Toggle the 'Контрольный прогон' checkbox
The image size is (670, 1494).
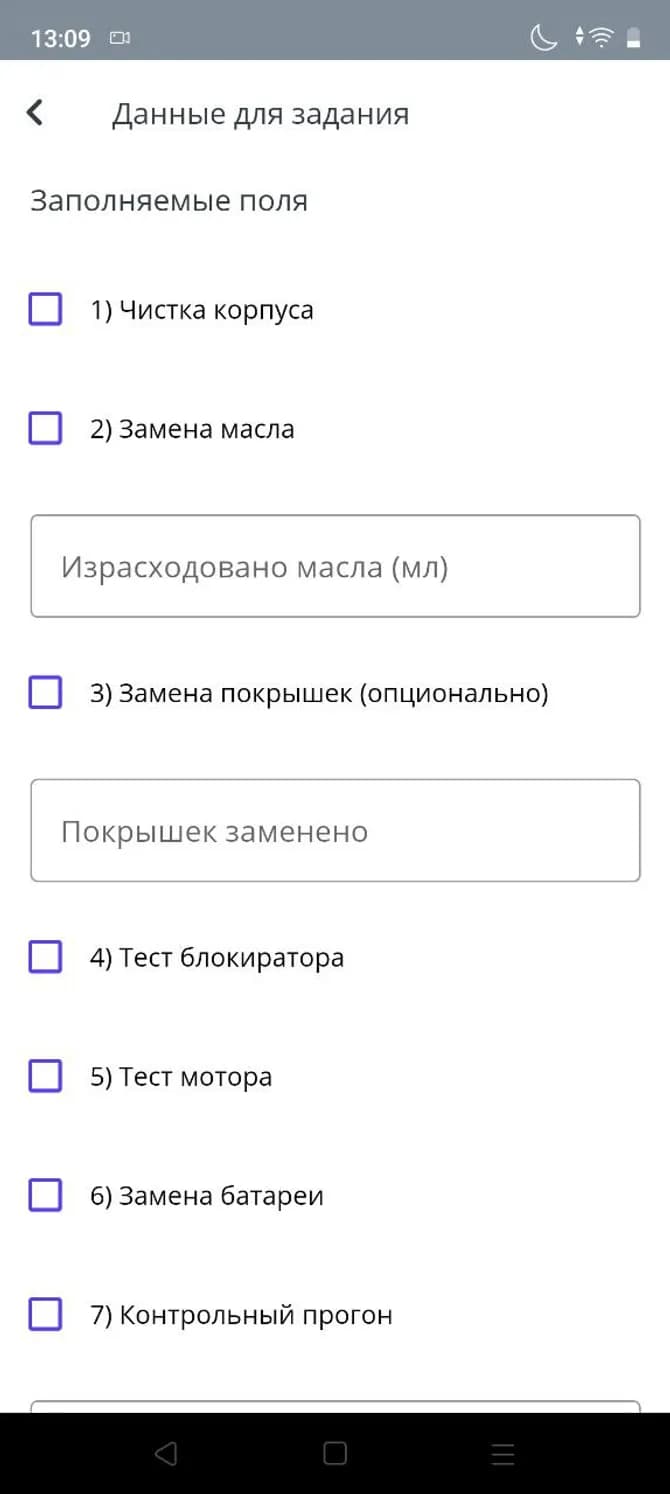point(45,1314)
